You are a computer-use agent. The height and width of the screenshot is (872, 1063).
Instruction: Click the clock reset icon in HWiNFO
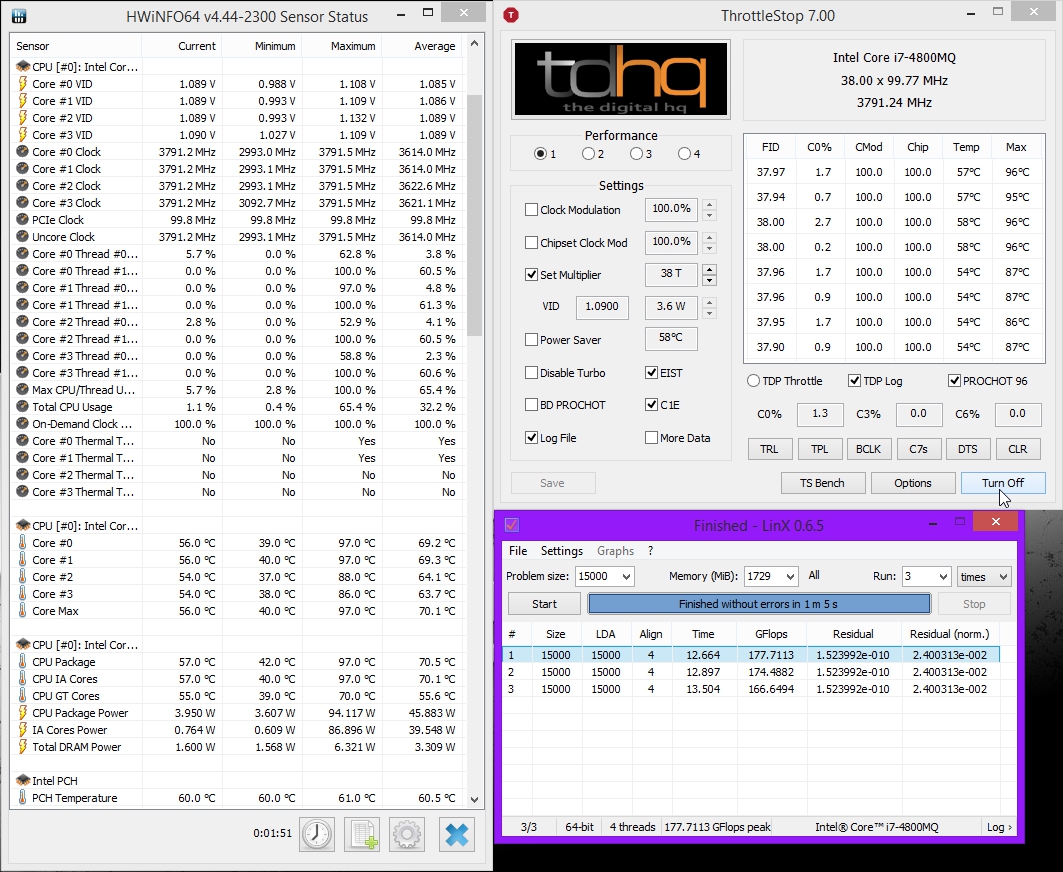pos(317,834)
